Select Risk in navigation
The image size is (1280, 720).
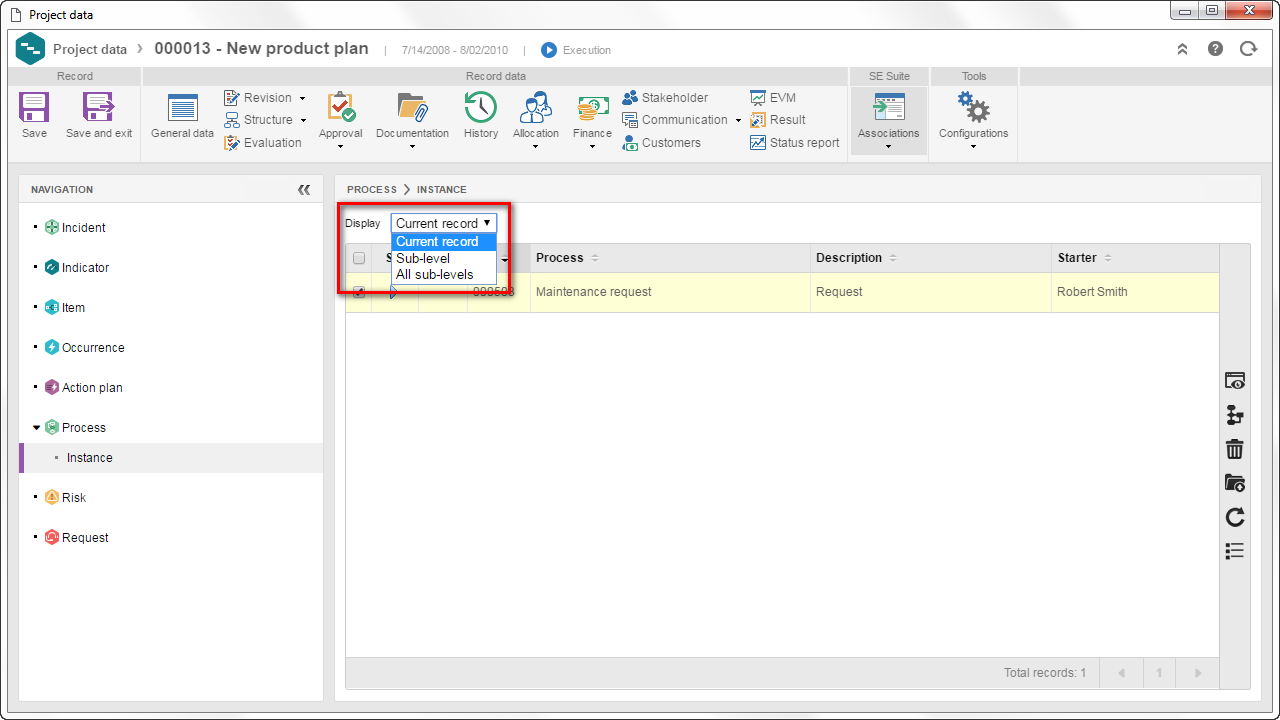click(65, 498)
